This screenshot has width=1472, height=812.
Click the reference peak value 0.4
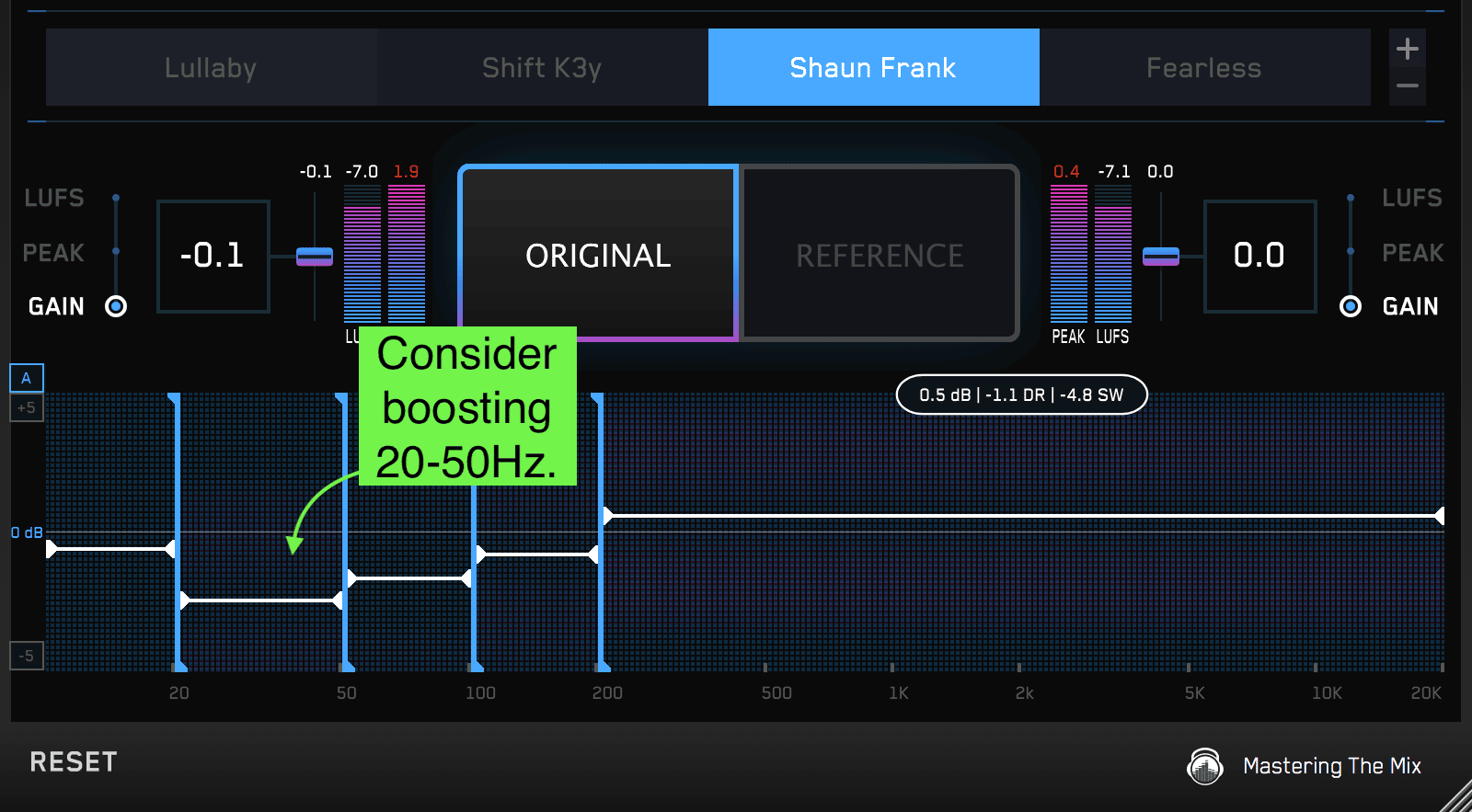click(x=1066, y=171)
